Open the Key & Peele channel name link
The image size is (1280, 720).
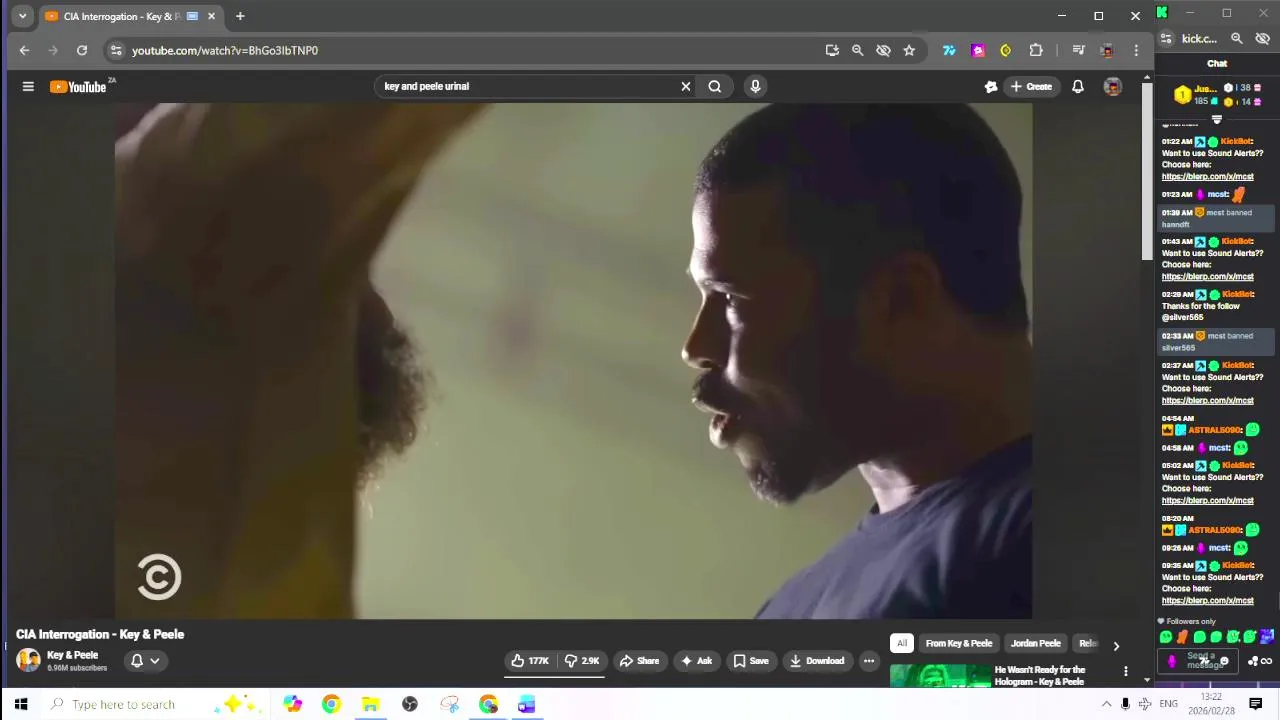(72, 655)
